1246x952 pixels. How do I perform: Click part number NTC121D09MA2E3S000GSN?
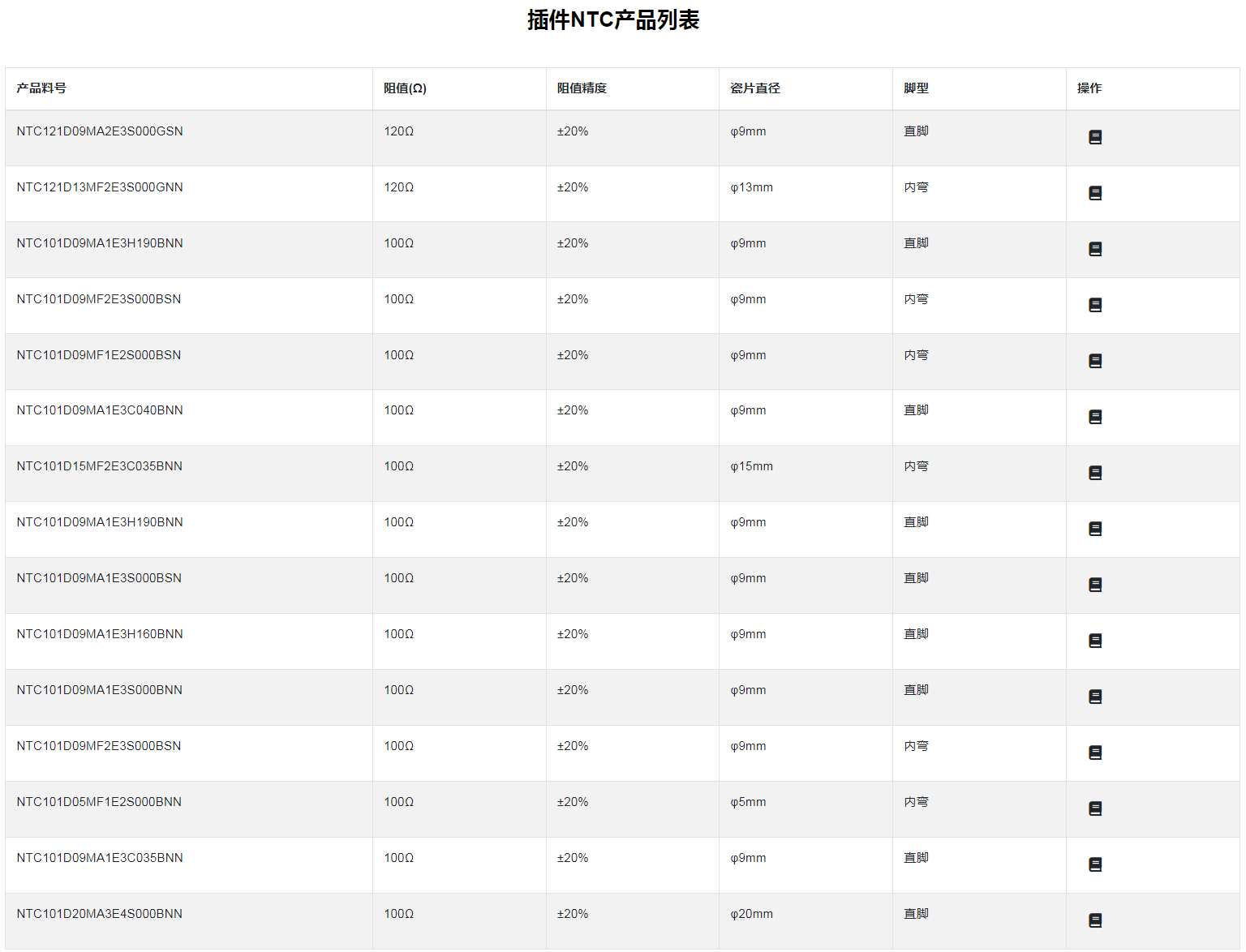tap(100, 131)
